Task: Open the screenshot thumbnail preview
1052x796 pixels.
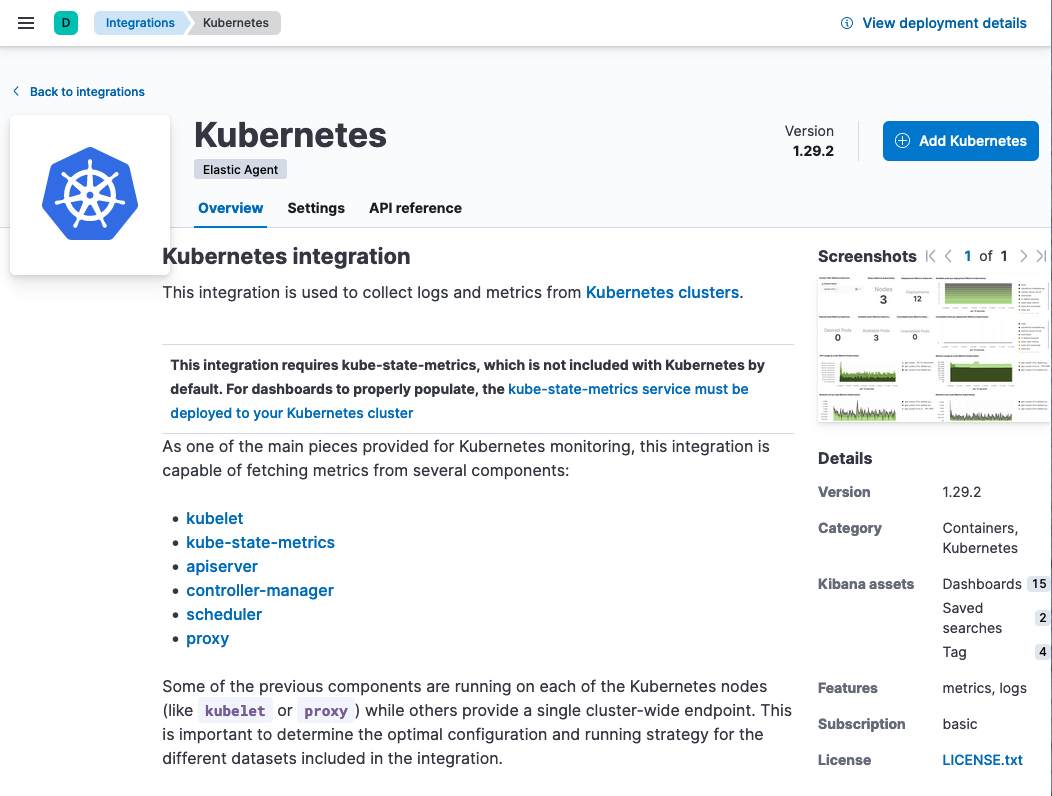Action: click(x=934, y=348)
